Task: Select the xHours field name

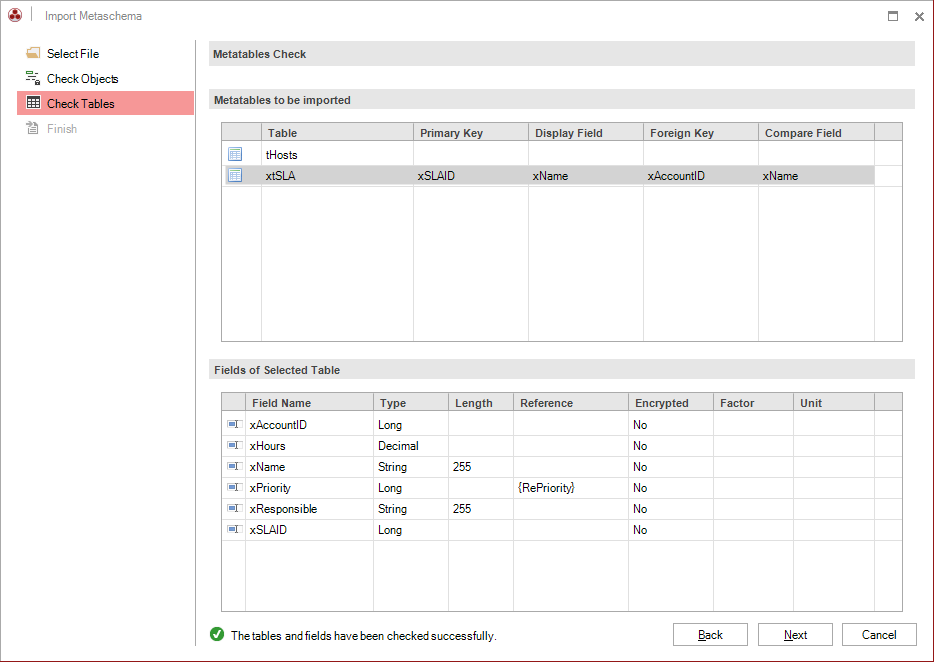Action: pyautogui.click(x=267, y=446)
